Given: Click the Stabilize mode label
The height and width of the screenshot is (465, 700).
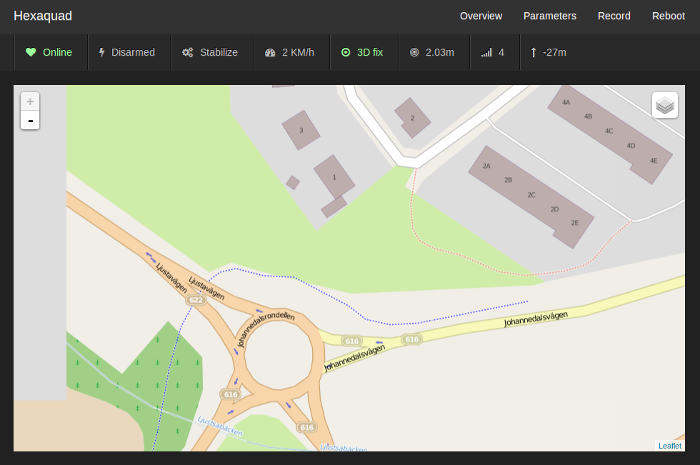Looking at the screenshot, I should [x=219, y=52].
